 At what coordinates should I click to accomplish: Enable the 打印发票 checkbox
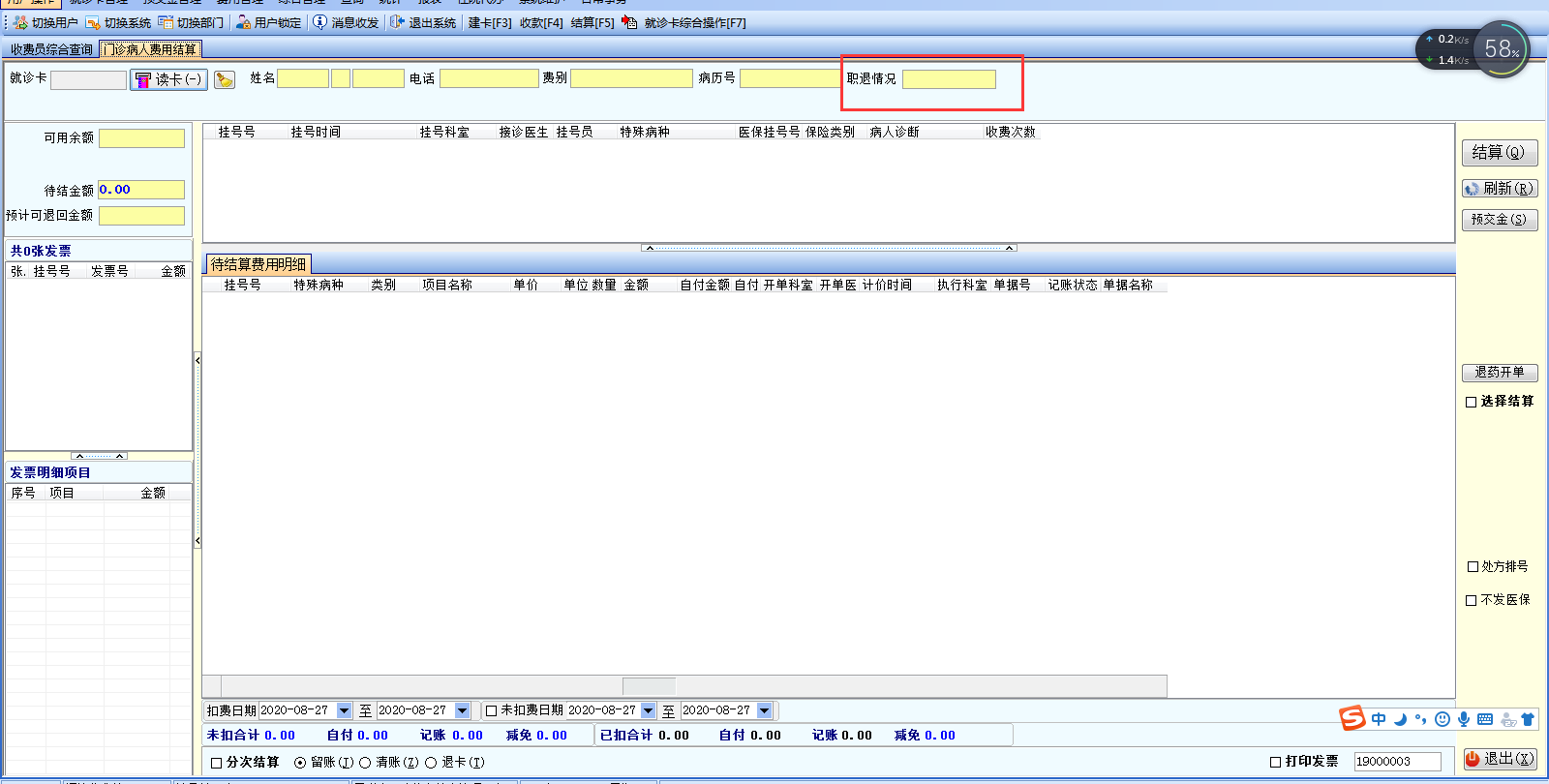pos(1276,762)
